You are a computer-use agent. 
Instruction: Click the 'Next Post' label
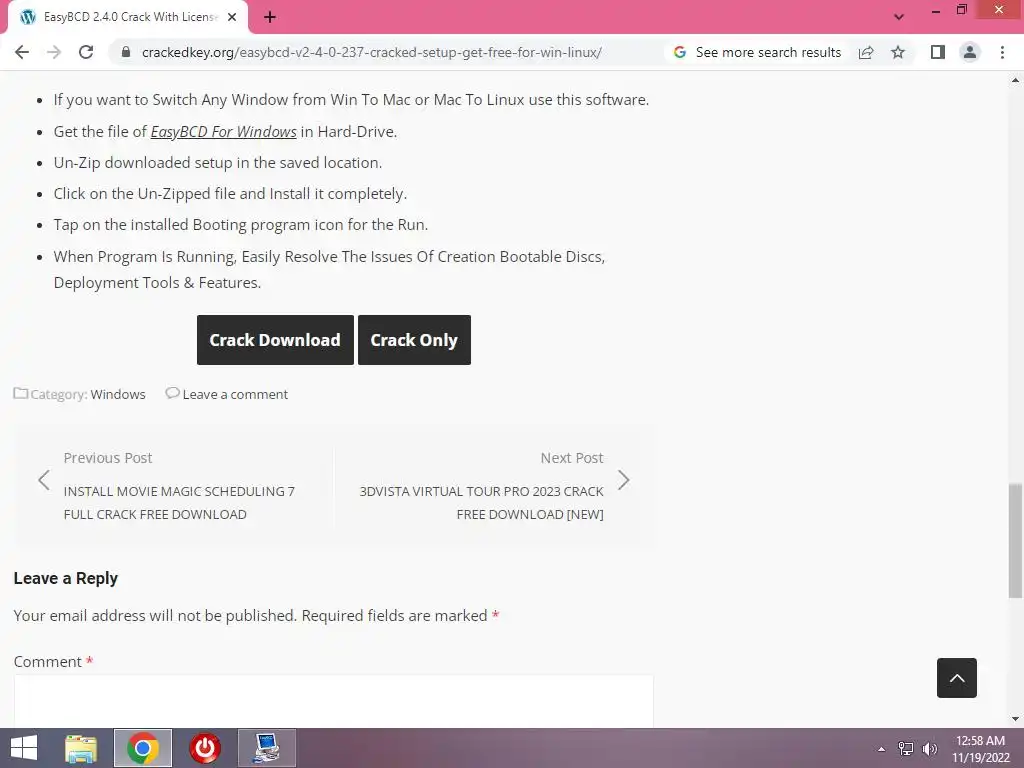pos(572,458)
